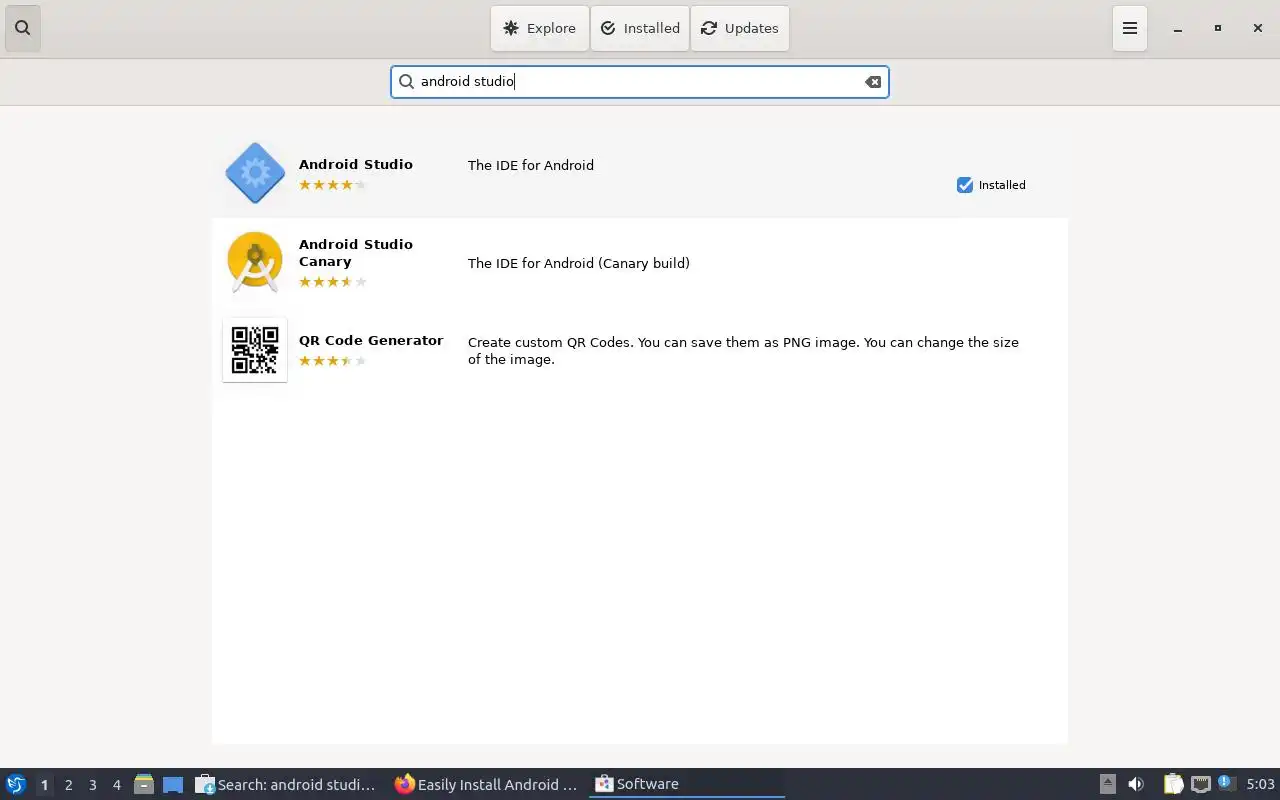1280x800 pixels.
Task: Open the Lubuntu start menu icon
Action: pyautogui.click(x=16, y=784)
